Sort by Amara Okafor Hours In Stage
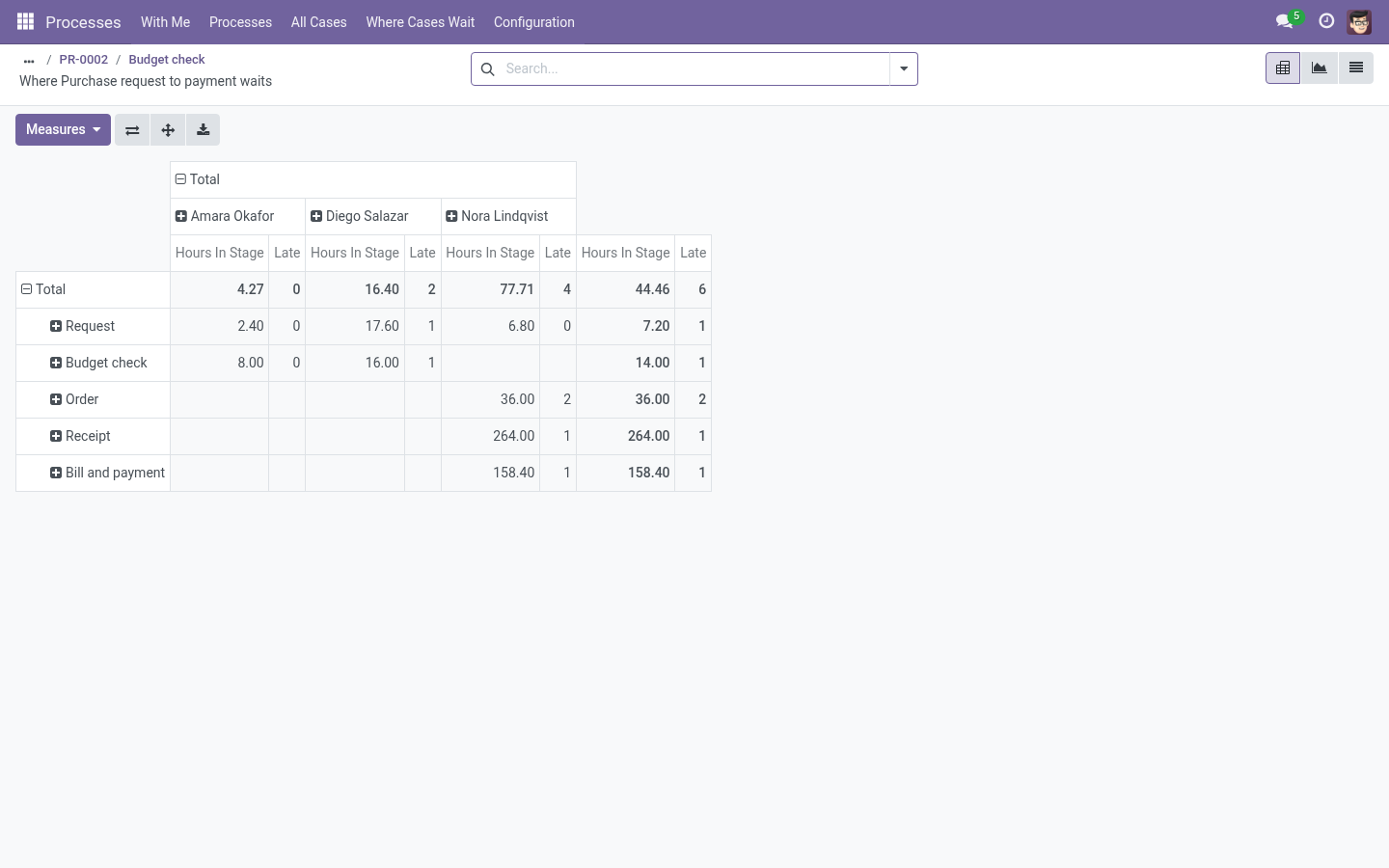The image size is (1389, 868). [x=219, y=253]
